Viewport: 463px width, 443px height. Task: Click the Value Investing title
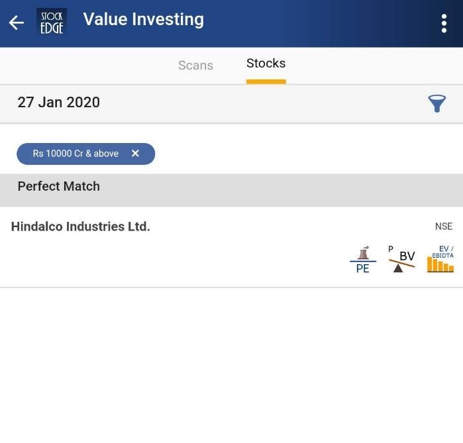(x=143, y=20)
